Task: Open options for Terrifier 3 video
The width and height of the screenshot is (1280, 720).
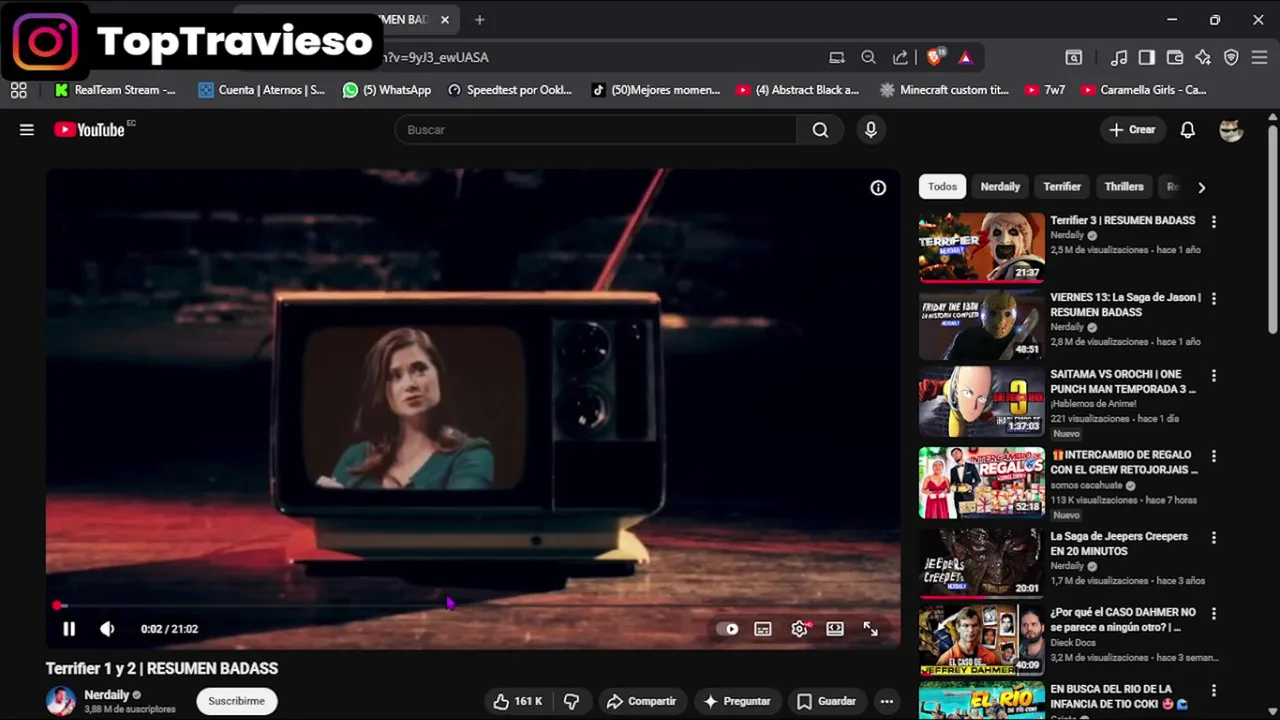Action: click(x=1214, y=222)
